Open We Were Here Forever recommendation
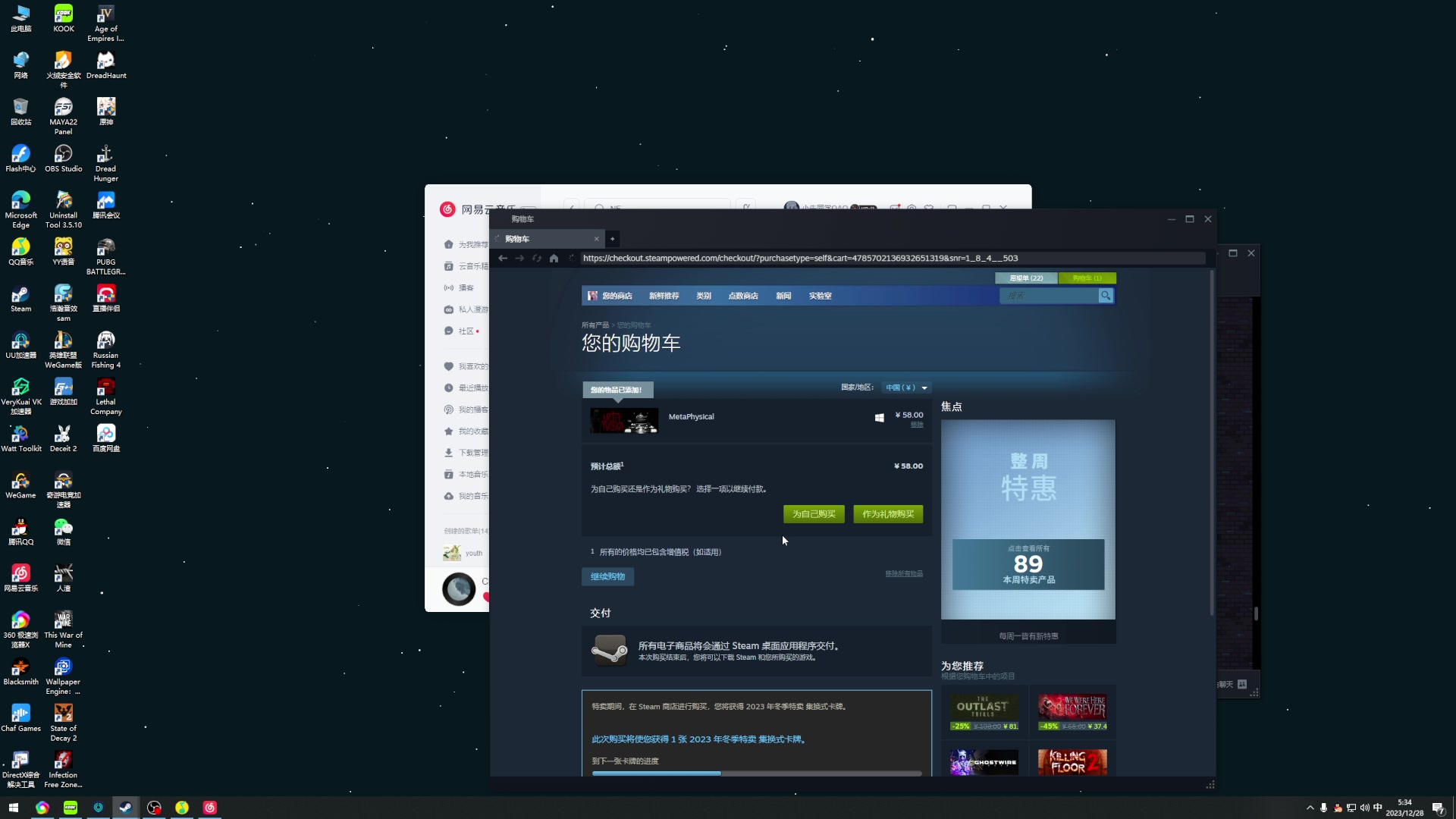 pos(1072,711)
